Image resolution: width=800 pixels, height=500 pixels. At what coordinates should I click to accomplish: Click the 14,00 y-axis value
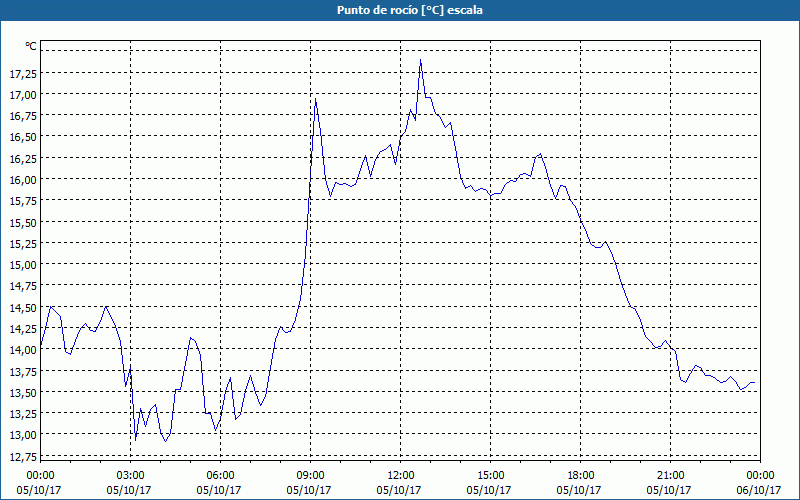23,350
